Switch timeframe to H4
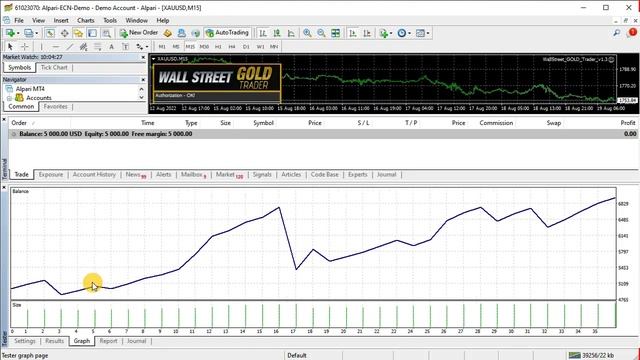 point(232,47)
